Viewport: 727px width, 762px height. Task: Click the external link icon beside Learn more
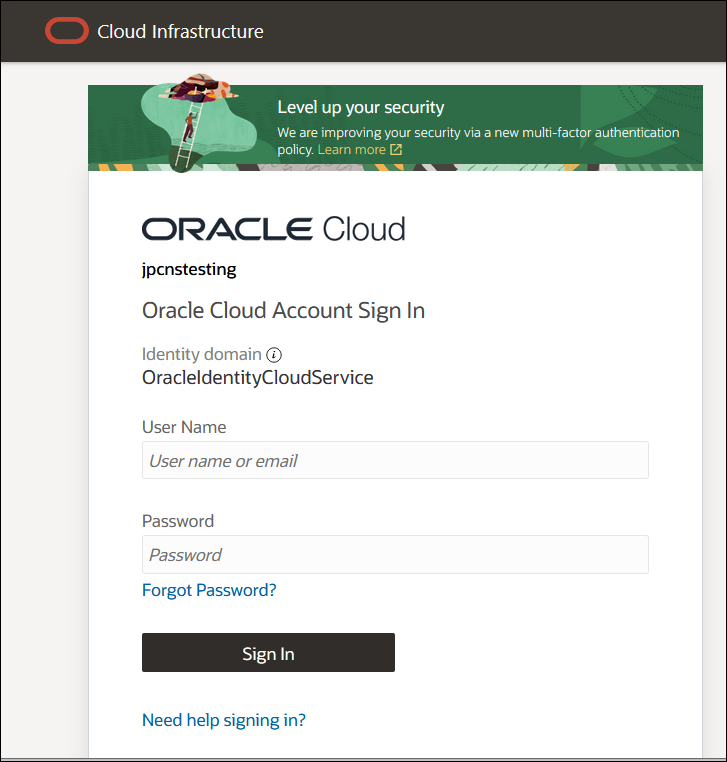396,149
